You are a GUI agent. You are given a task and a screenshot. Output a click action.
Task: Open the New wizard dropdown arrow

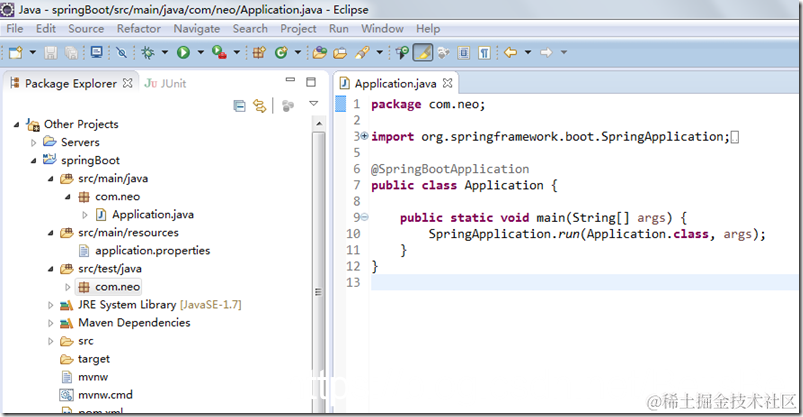click(x=32, y=52)
